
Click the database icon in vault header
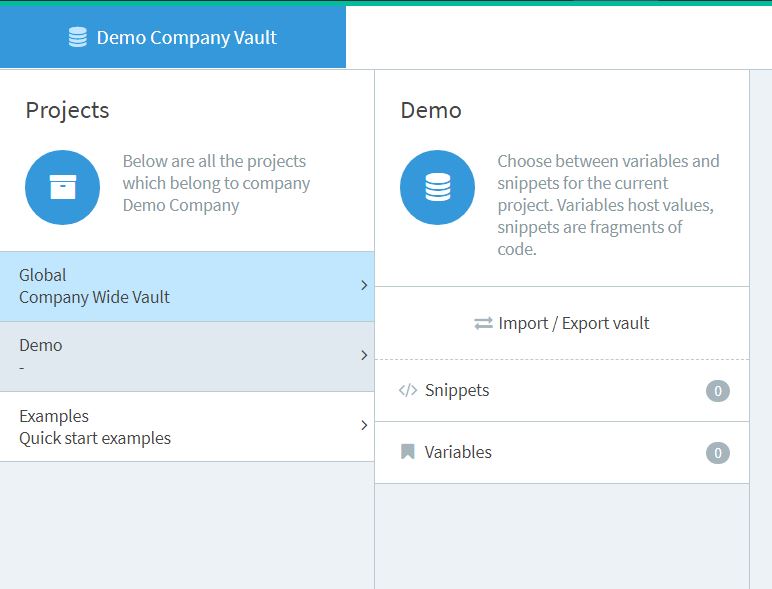(77, 38)
